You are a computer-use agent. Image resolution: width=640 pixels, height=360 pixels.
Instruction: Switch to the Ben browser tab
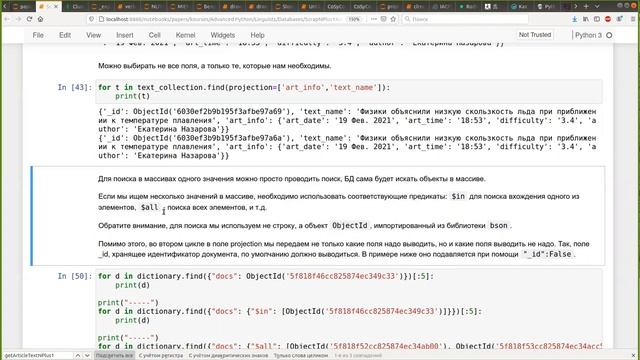coord(208,7)
